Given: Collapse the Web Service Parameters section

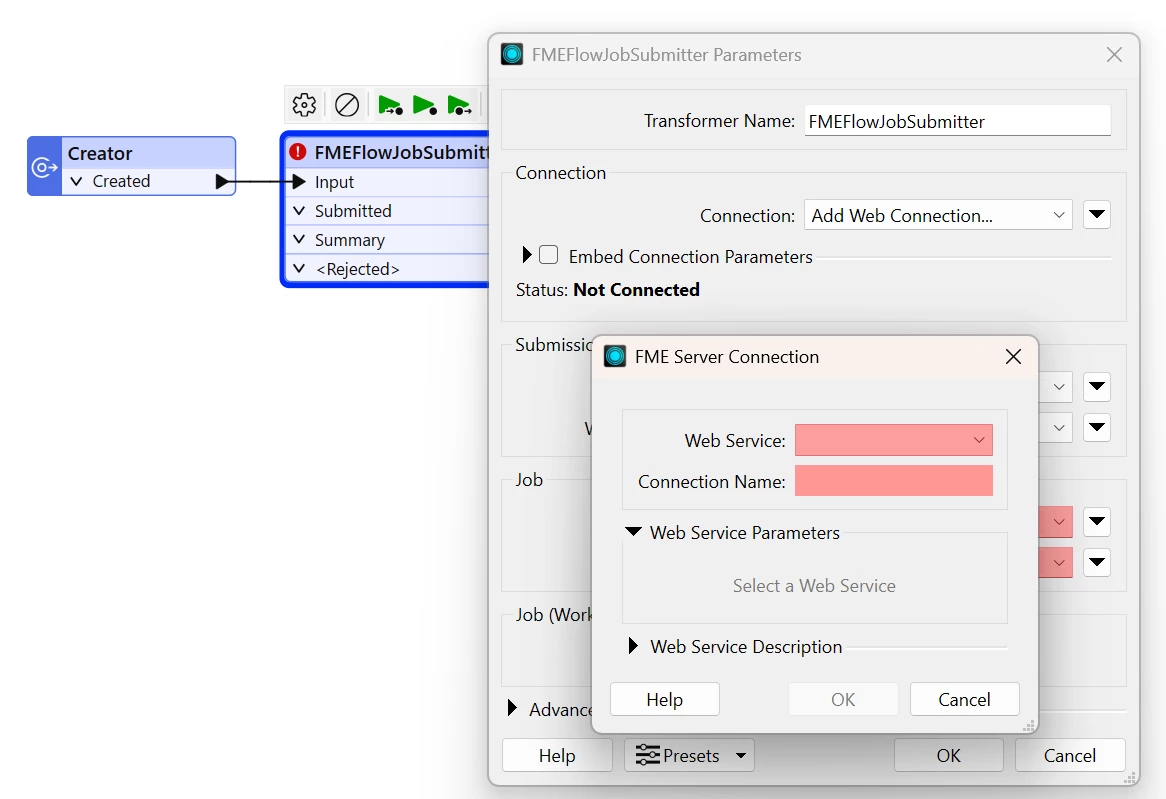Looking at the screenshot, I should (634, 532).
